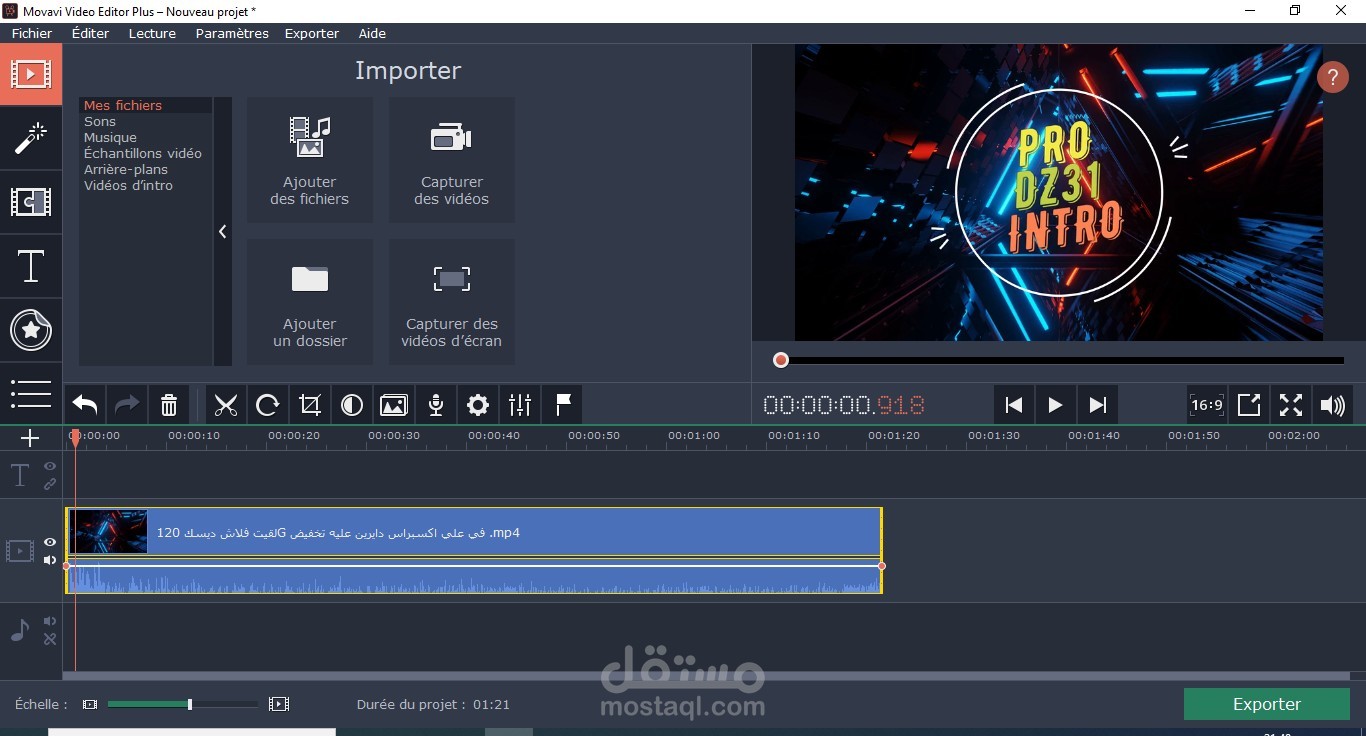Click the timeline horizontal scrollbar
Viewport: 1366px width, 736px height.
(708, 676)
